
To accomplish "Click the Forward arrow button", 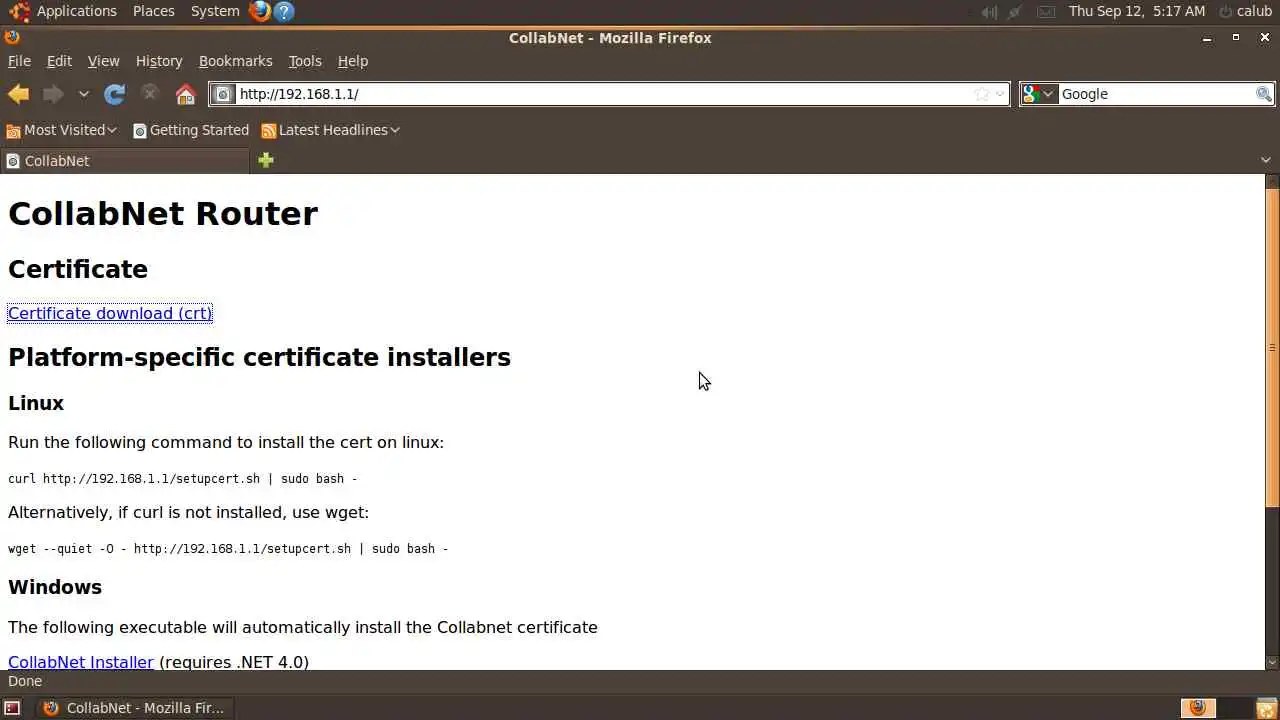I will coord(53,94).
